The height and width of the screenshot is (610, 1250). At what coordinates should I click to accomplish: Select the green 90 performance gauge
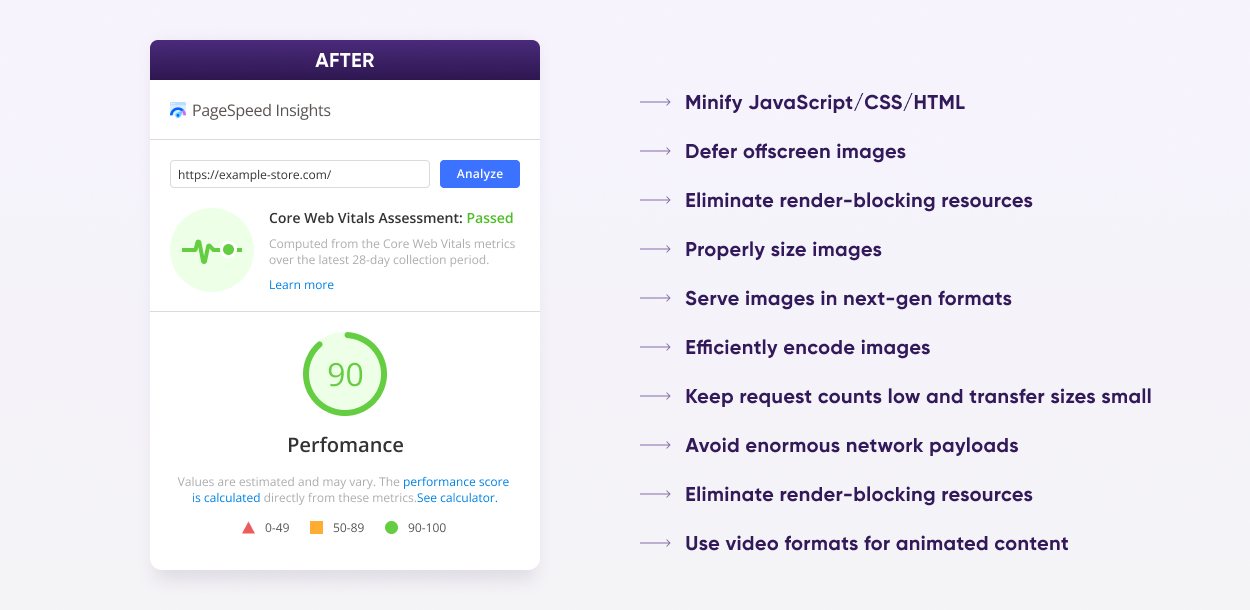point(345,373)
